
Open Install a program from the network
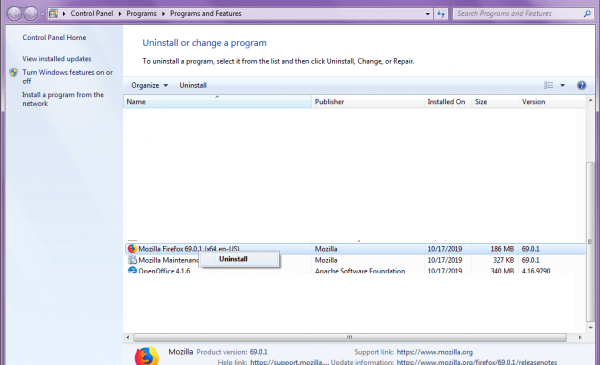(x=63, y=99)
